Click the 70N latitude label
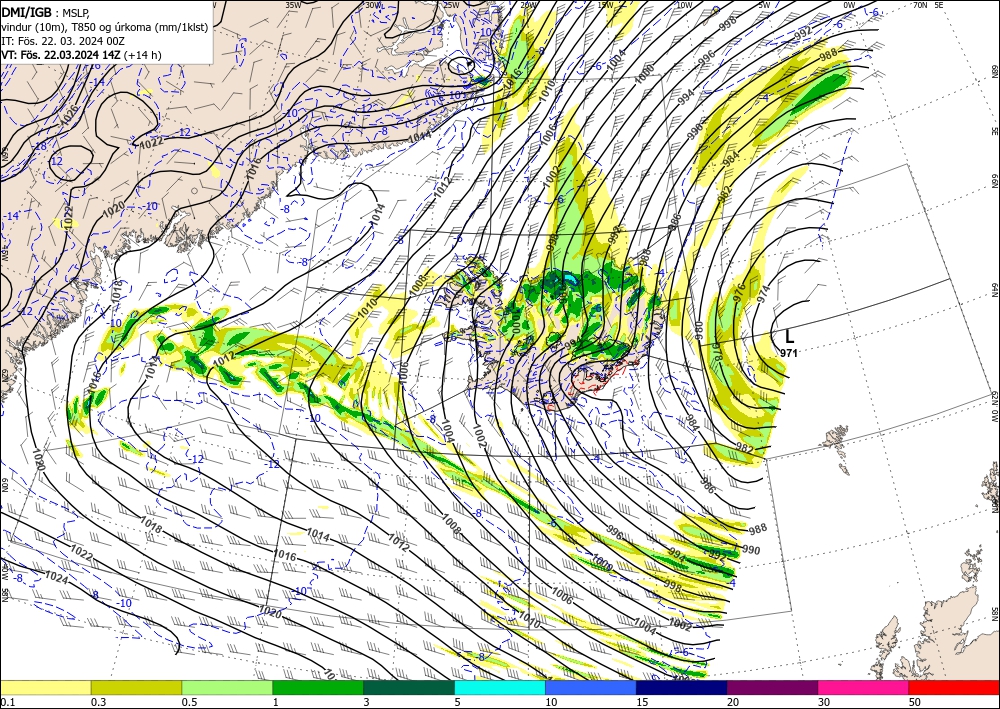This screenshot has height=709, width=1000. [920, 5]
